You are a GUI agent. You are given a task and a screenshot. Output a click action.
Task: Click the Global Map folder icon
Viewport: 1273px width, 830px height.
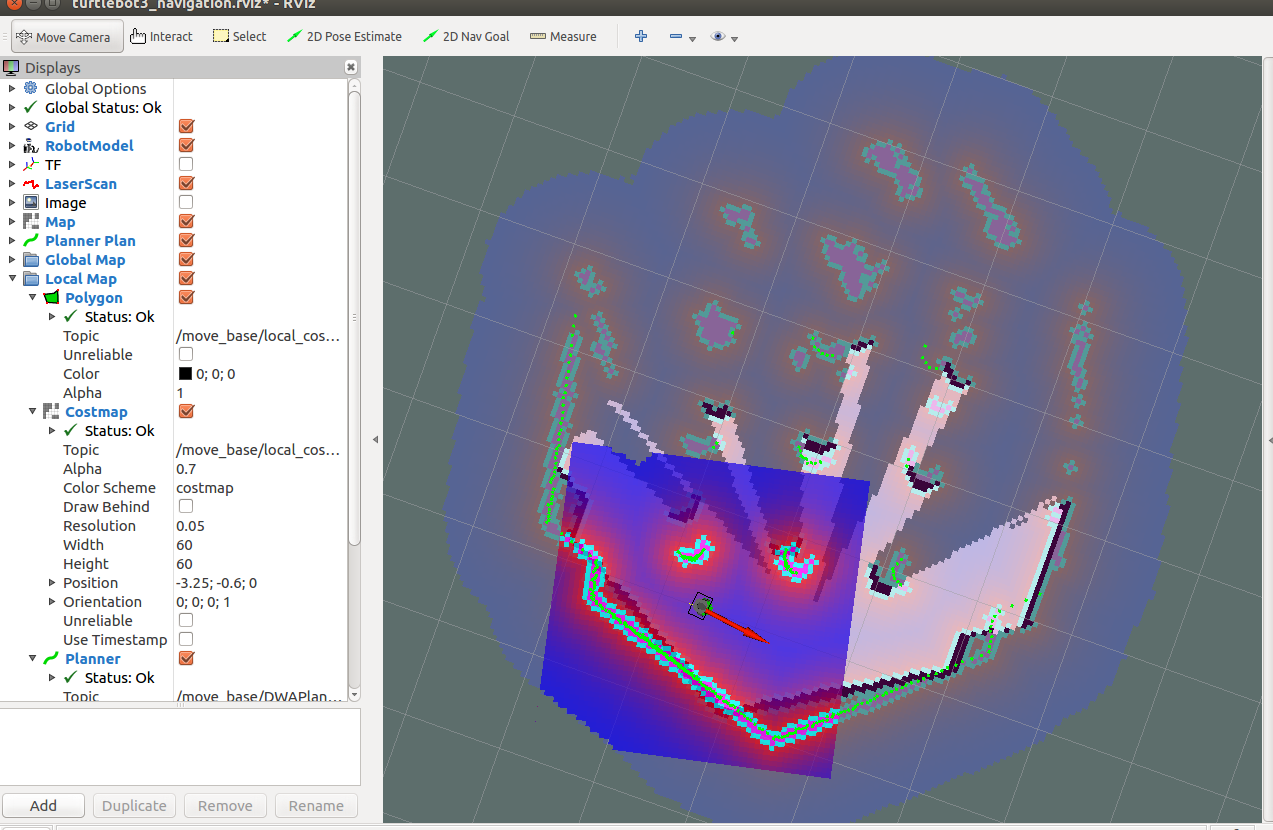click(x=30, y=259)
